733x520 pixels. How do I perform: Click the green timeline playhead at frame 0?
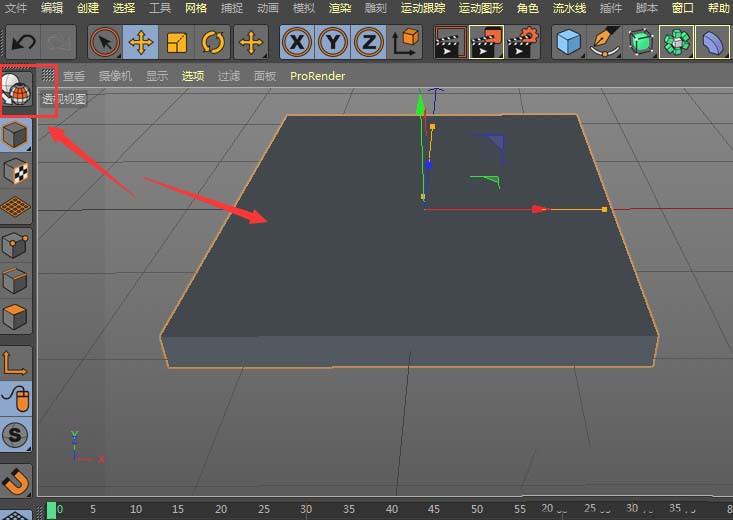click(x=51, y=510)
